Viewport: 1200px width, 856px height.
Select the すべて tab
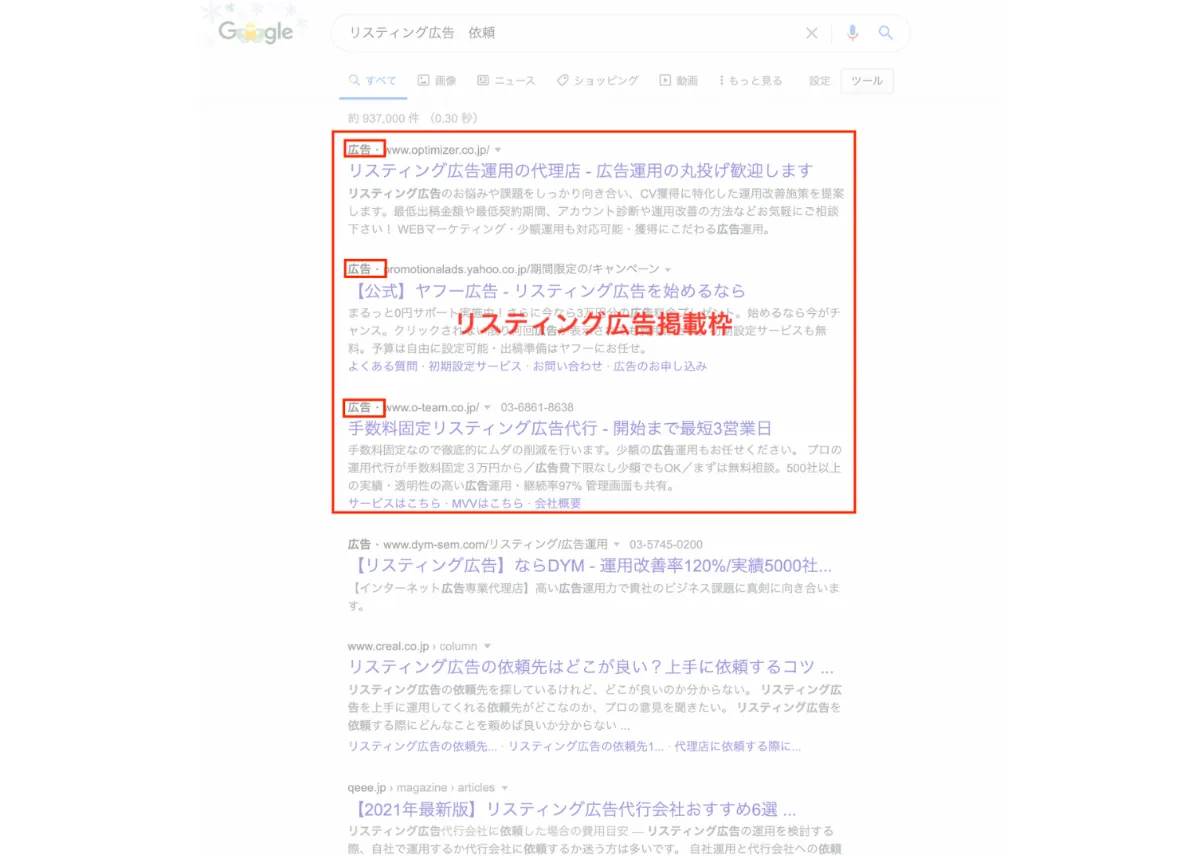372,80
